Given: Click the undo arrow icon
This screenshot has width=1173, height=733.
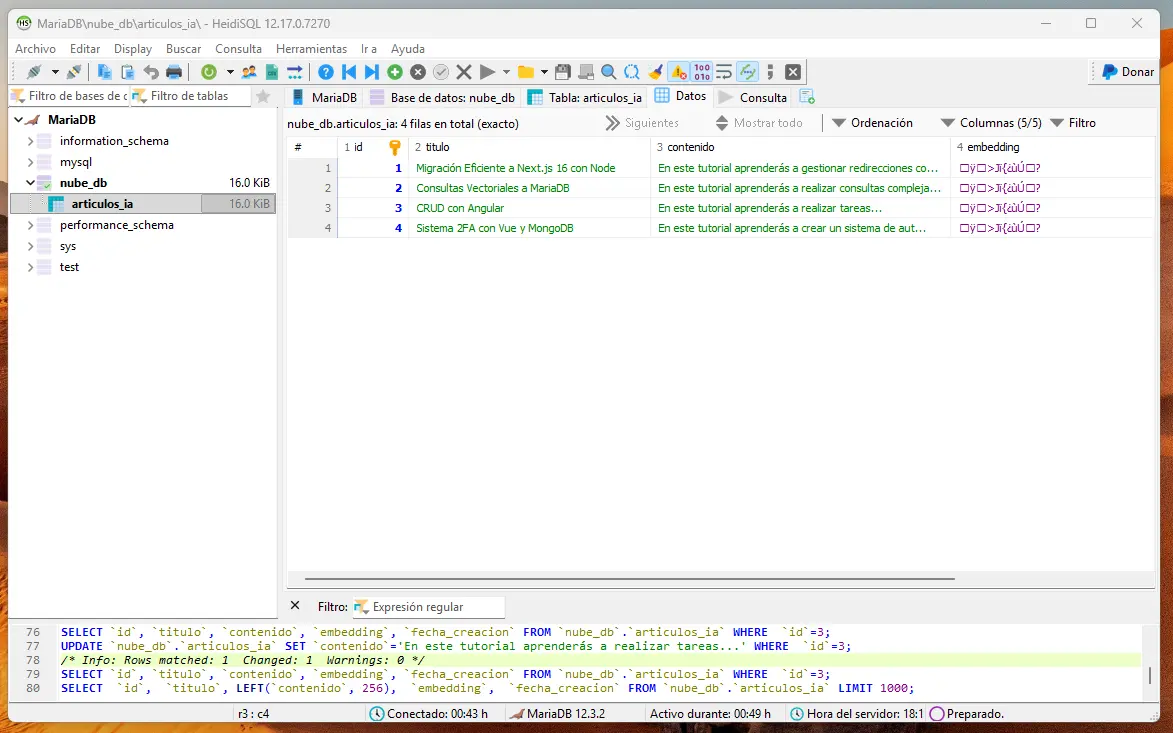Looking at the screenshot, I should [x=151, y=72].
